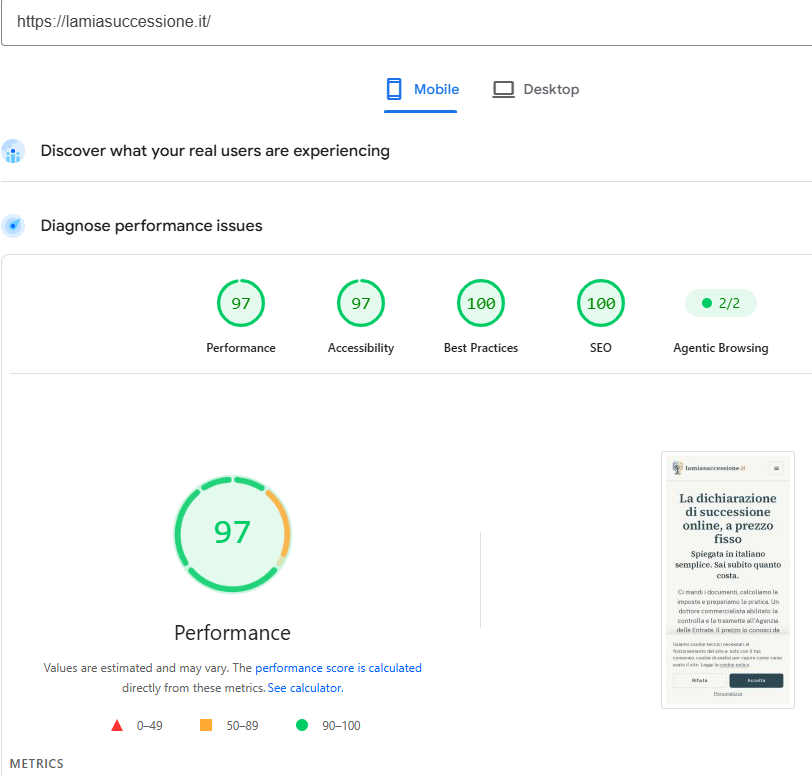Click the METRICS section heading

click(37, 764)
